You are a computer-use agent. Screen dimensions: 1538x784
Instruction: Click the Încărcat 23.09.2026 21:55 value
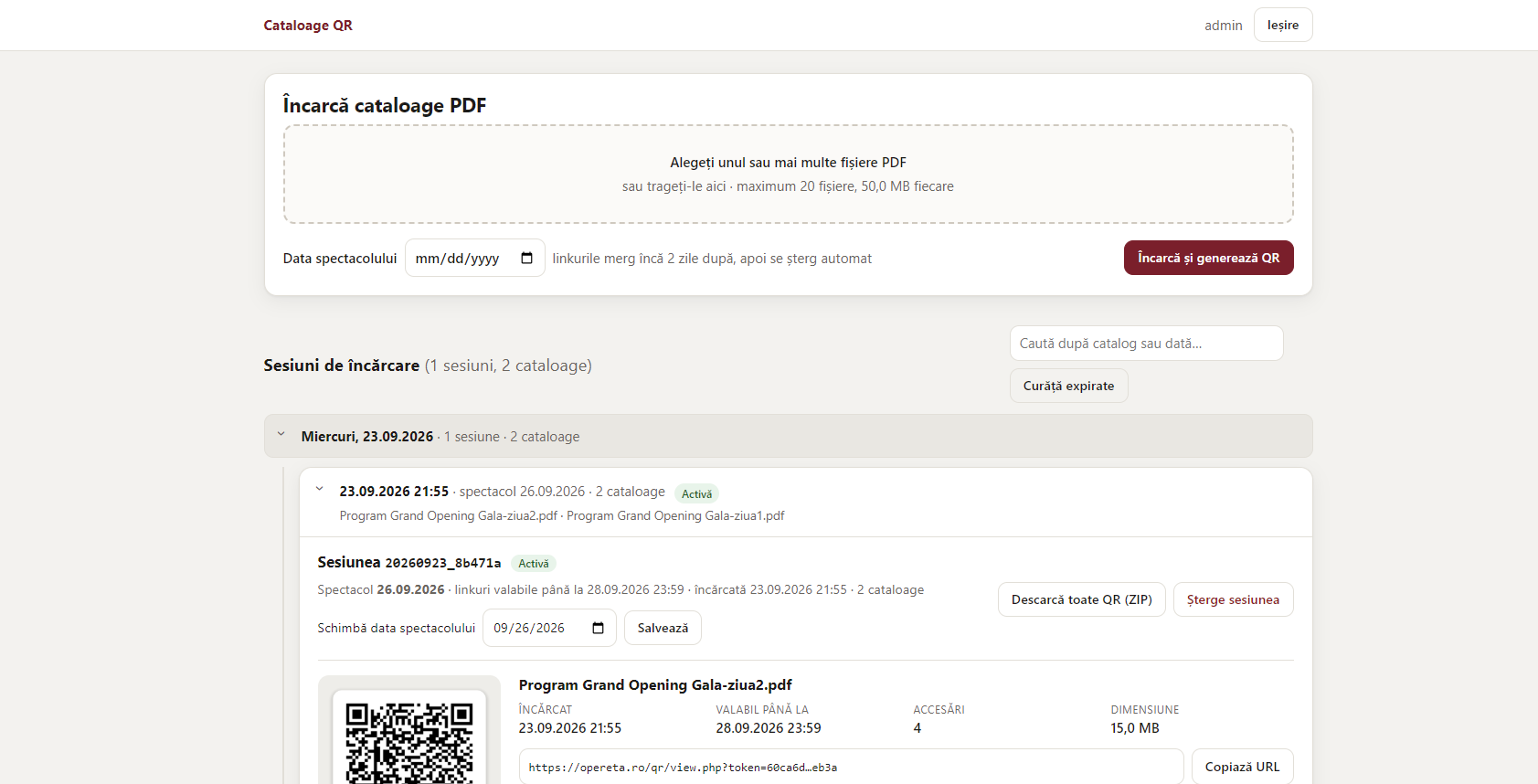click(x=570, y=728)
